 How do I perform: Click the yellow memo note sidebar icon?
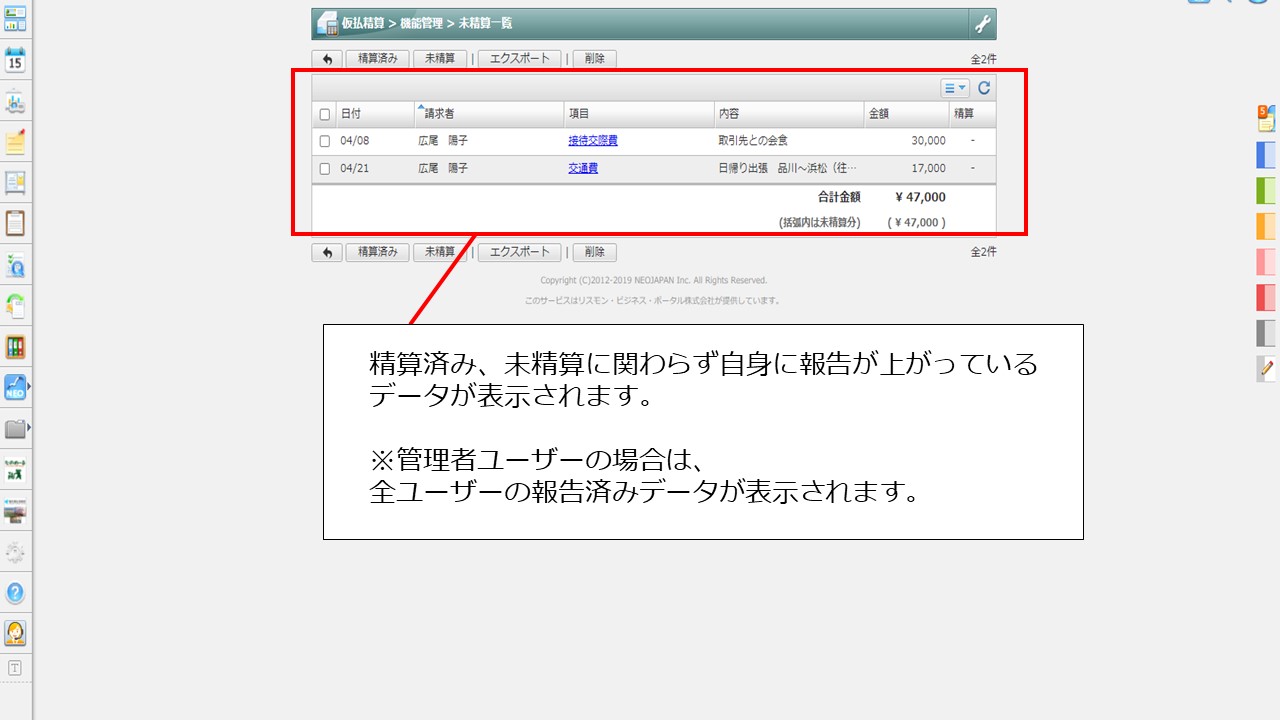click(15, 142)
